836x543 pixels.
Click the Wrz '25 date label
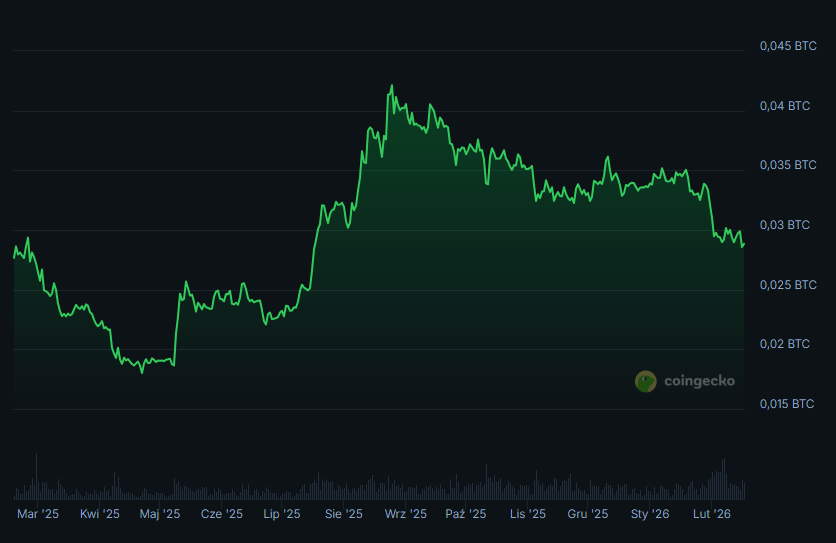pos(406,514)
